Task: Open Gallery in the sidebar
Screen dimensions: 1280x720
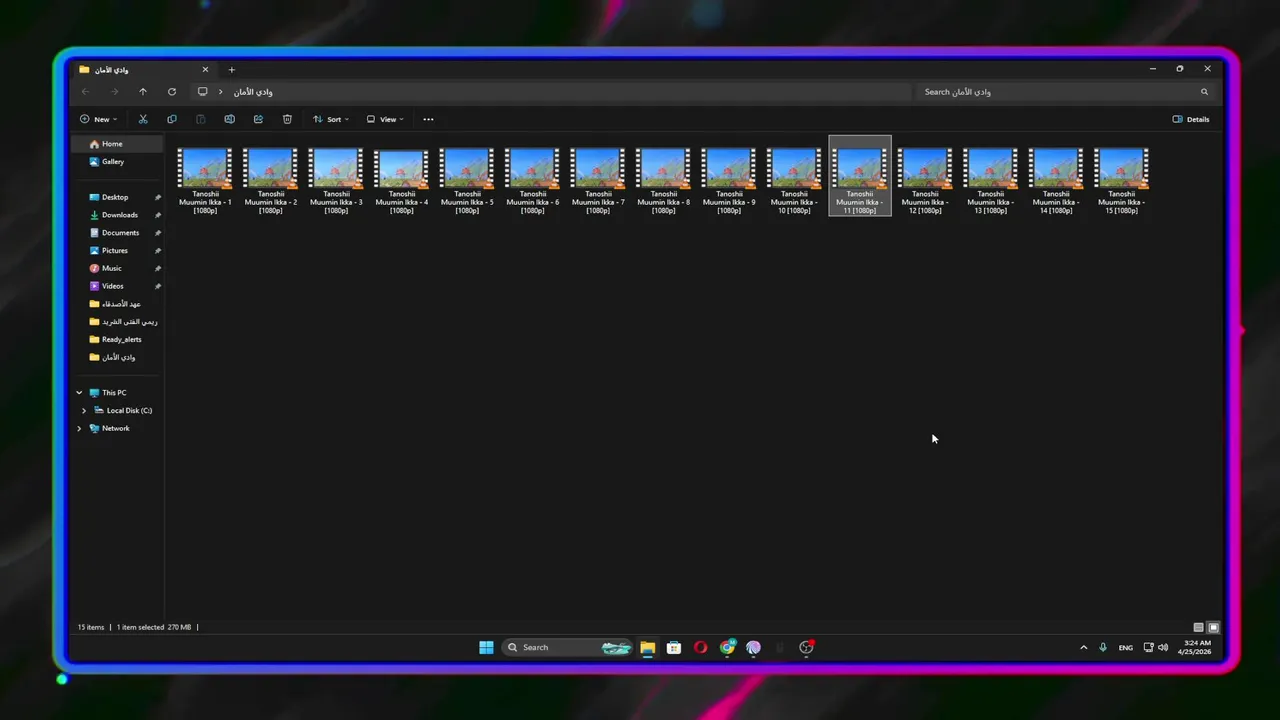Action: (116, 161)
